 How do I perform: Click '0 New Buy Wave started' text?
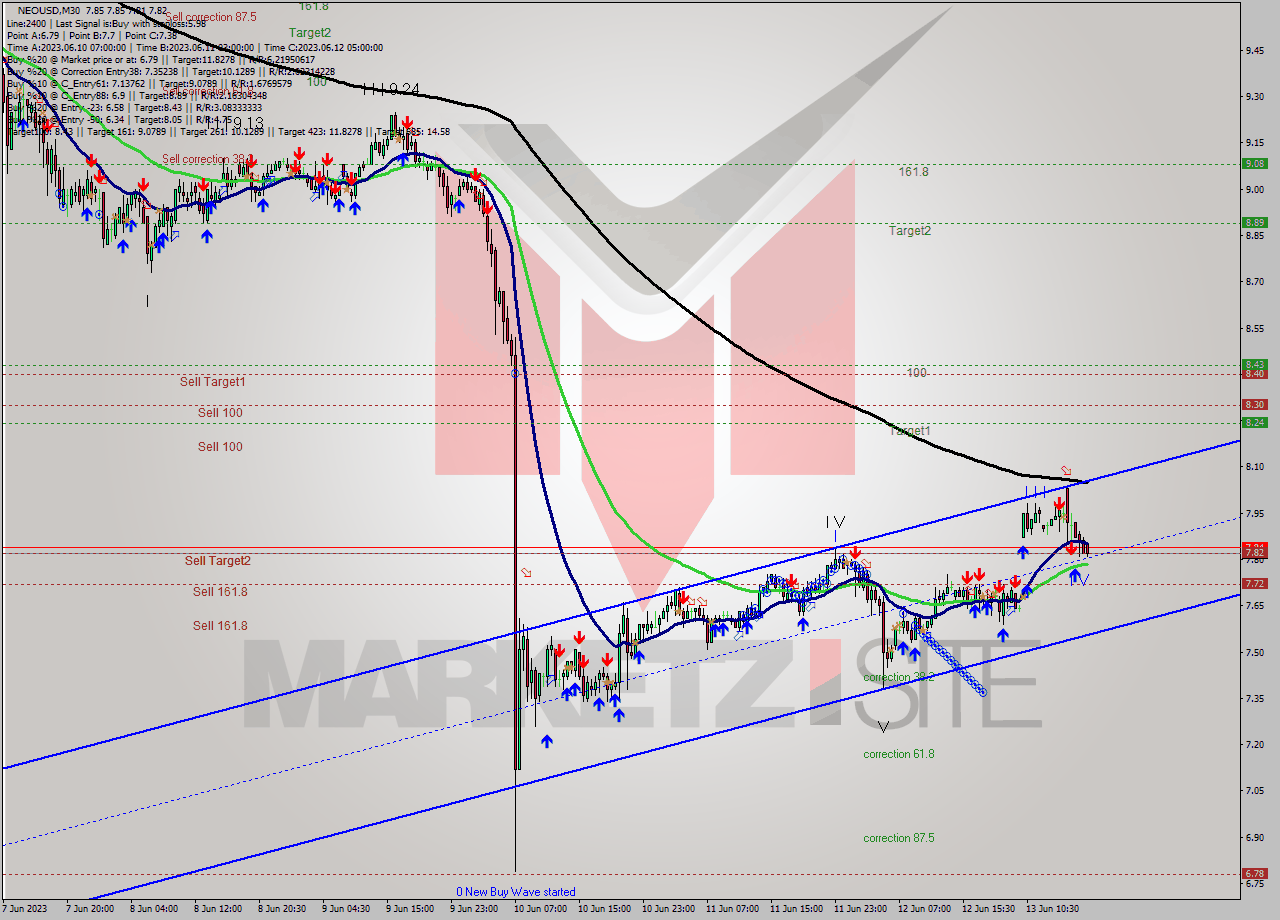pyautogui.click(x=515, y=892)
